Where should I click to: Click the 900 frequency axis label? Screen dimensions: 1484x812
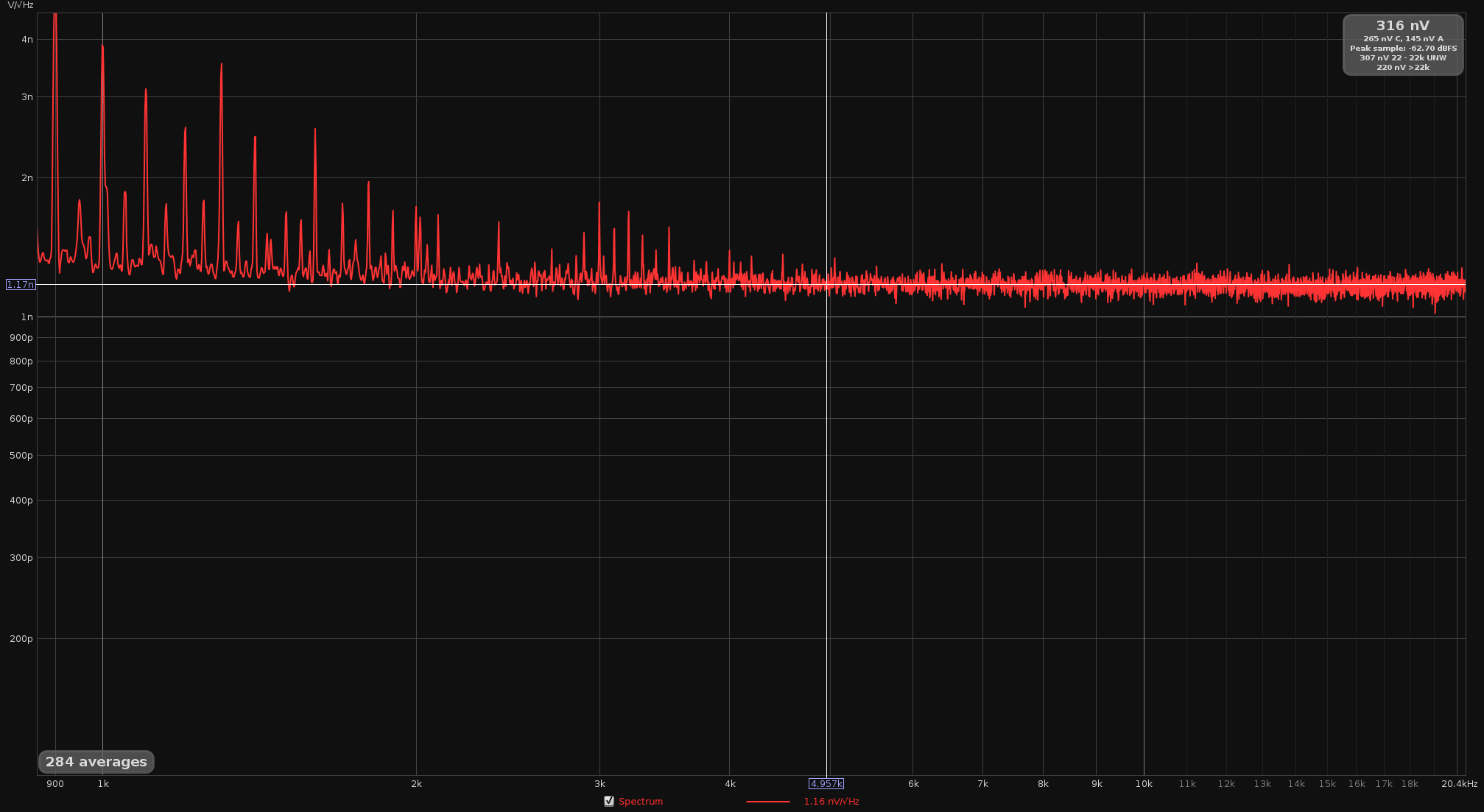55,784
